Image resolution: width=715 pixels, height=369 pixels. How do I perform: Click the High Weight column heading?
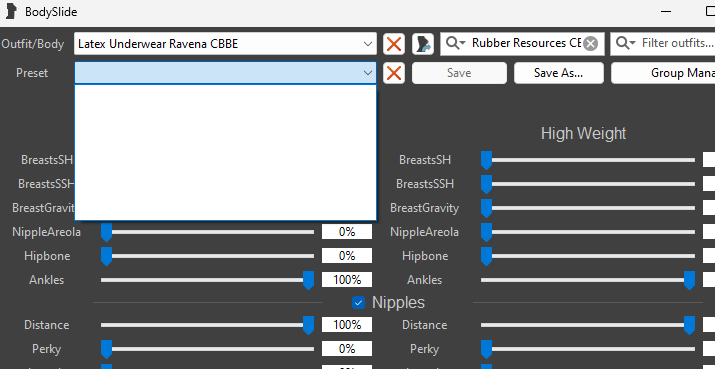tap(583, 133)
